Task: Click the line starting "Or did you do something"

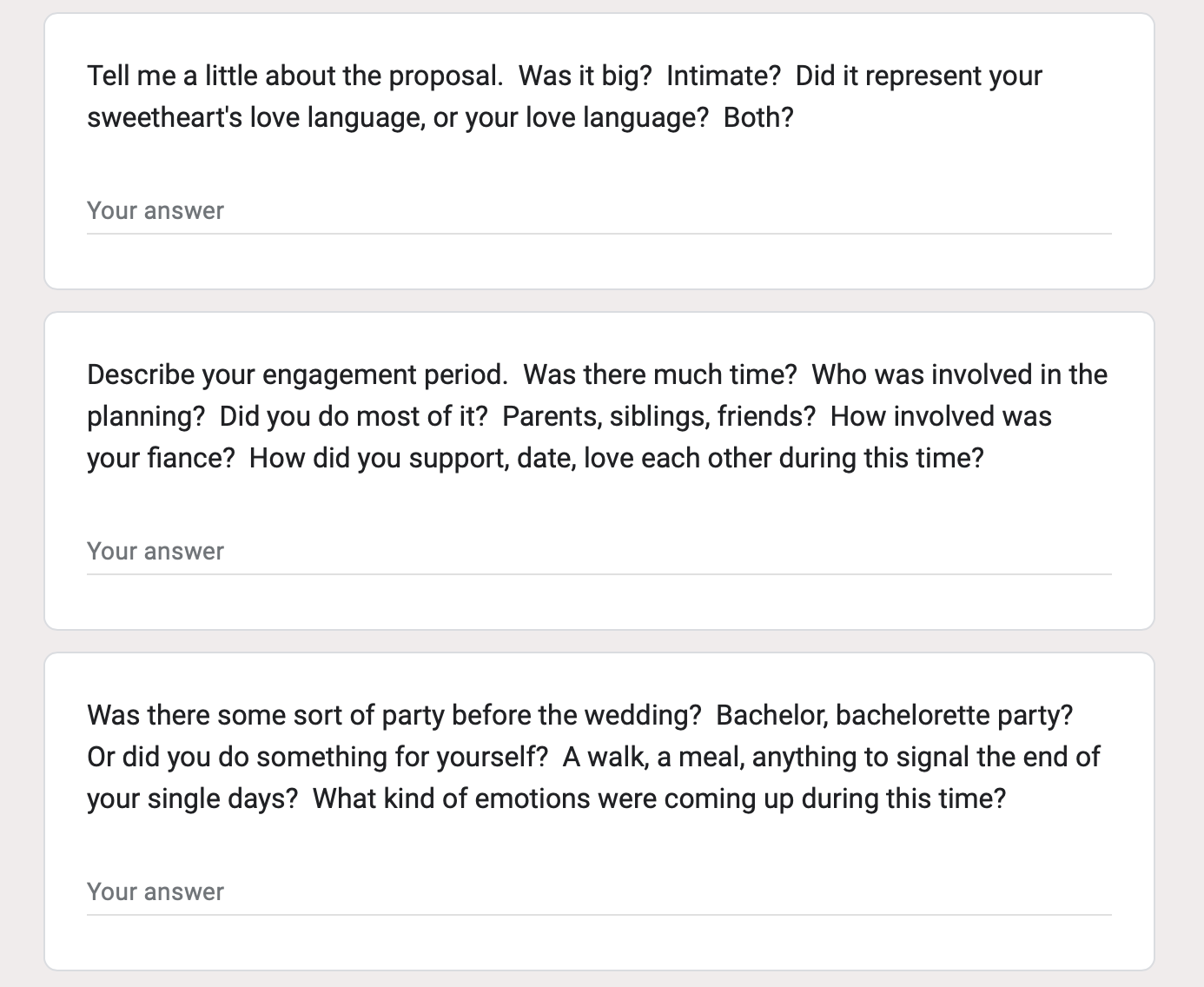Action: pyautogui.click(x=593, y=758)
